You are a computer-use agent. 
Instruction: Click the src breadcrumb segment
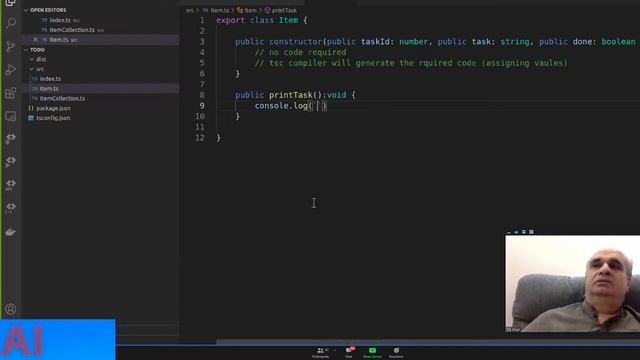(190, 11)
